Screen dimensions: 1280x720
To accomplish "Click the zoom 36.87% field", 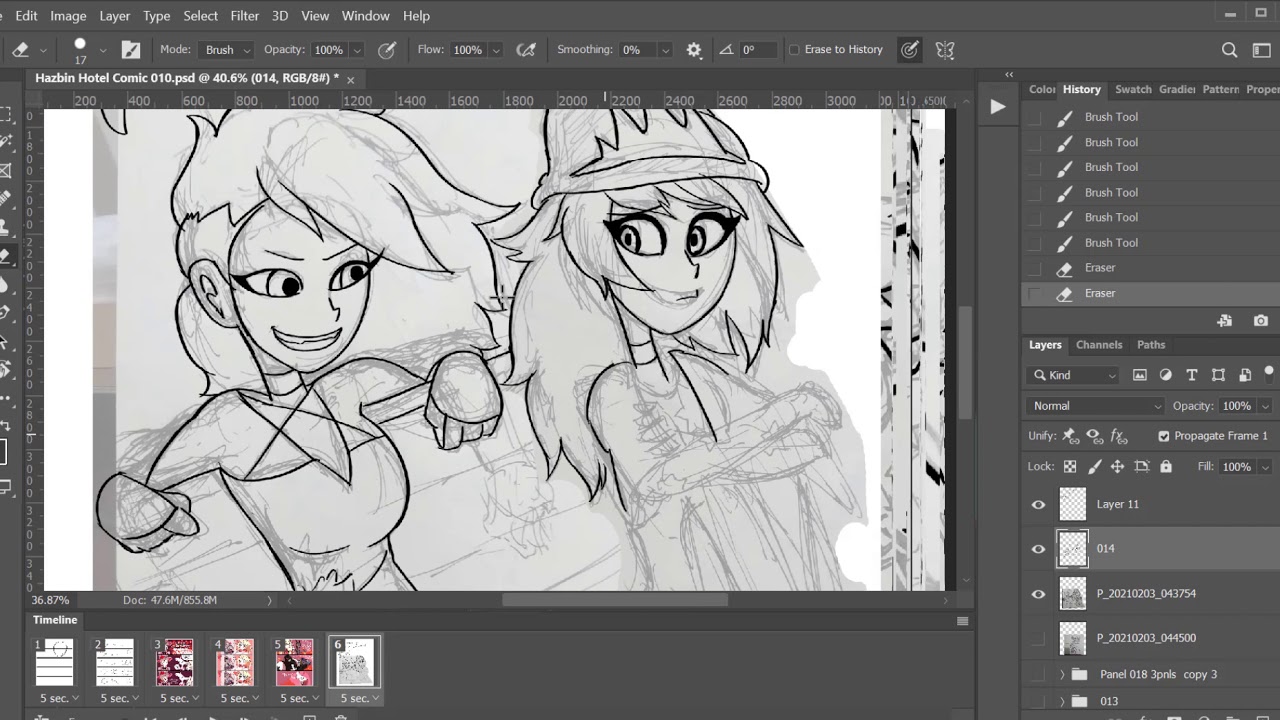I will pyautogui.click(x=51, y=600).
